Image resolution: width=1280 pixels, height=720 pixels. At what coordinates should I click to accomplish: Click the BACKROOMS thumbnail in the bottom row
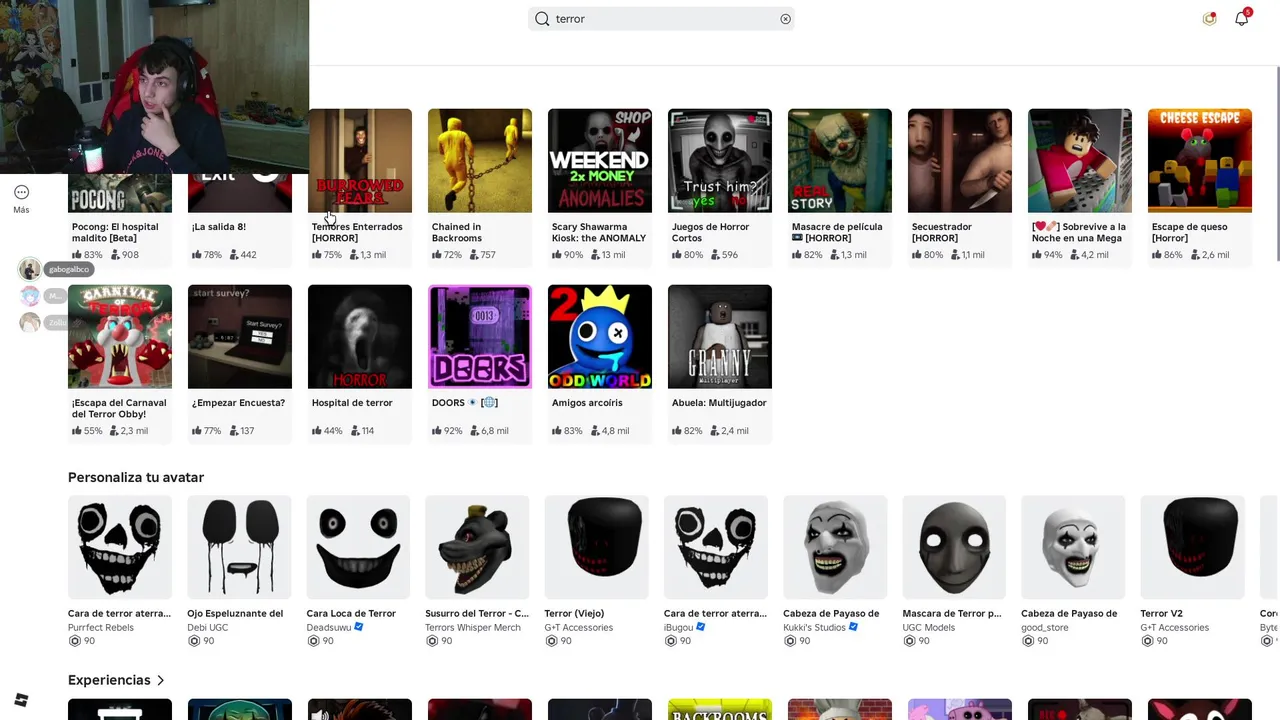click(x=720, y=709)
